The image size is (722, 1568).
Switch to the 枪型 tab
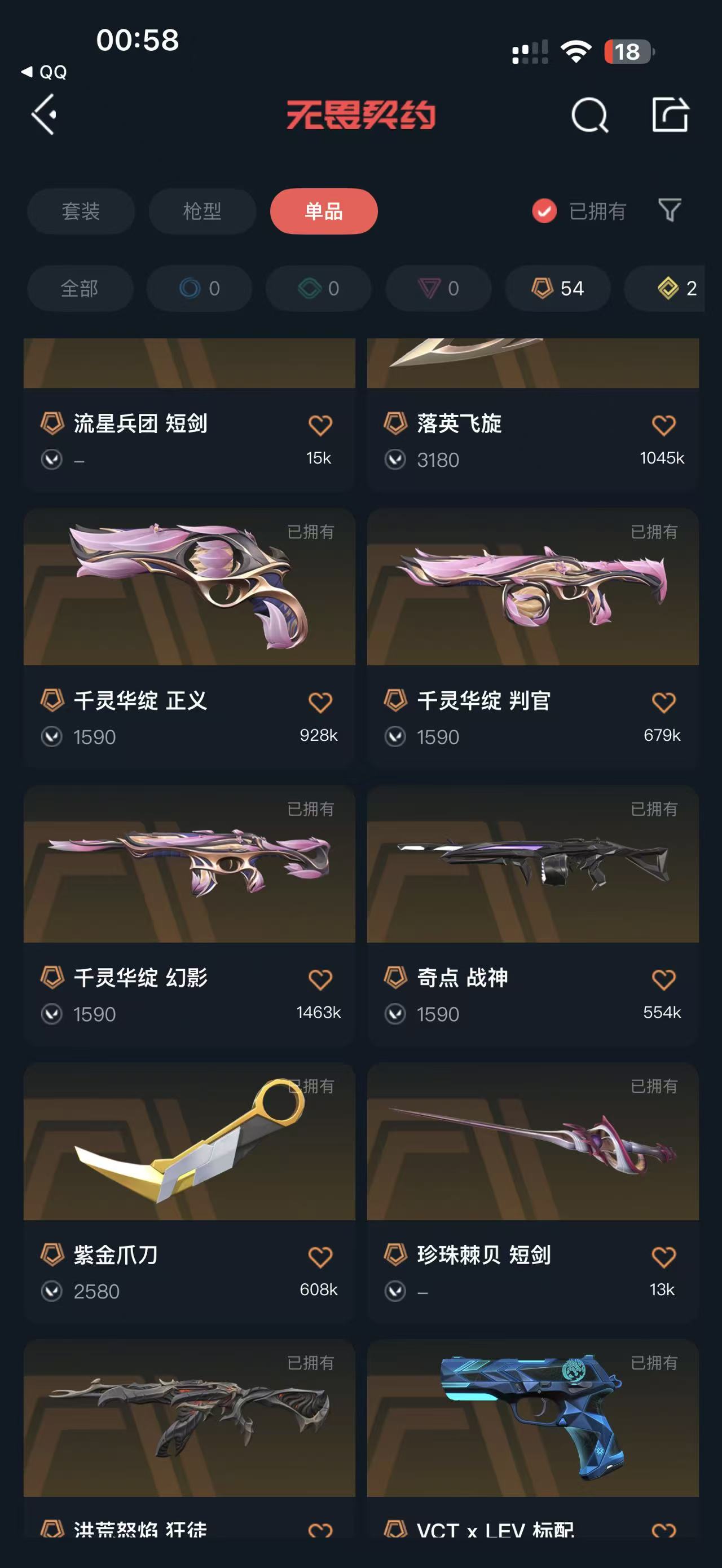(x=202, y=211)
